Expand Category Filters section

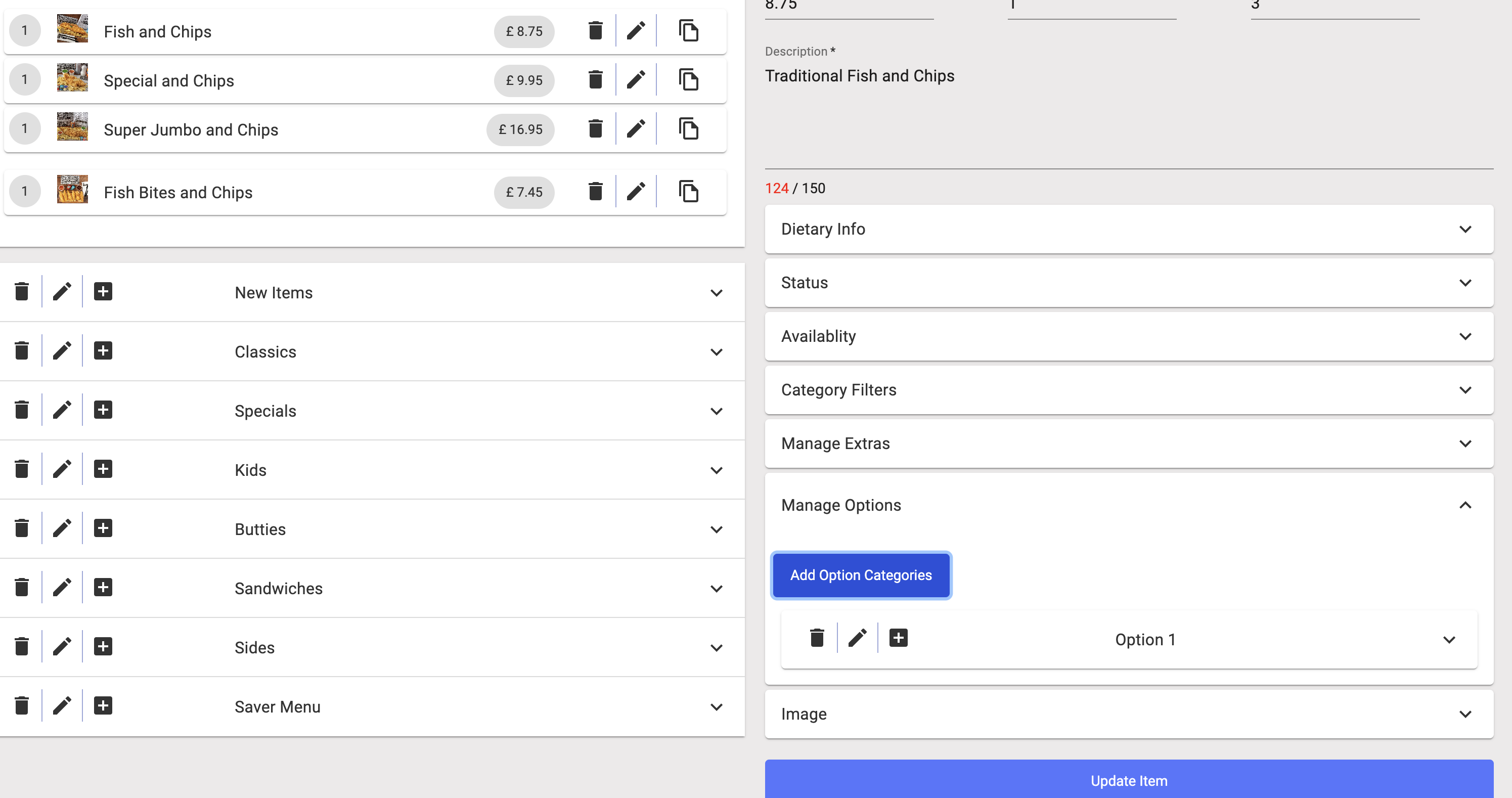pos(1129,390)
